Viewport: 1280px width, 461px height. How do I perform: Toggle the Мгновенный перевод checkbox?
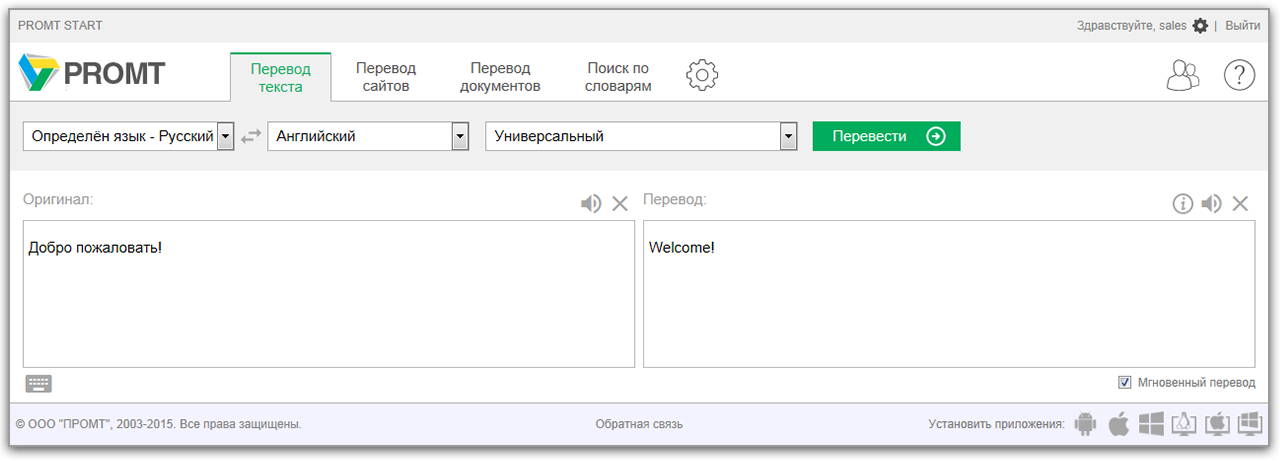tap(1125, 382)
